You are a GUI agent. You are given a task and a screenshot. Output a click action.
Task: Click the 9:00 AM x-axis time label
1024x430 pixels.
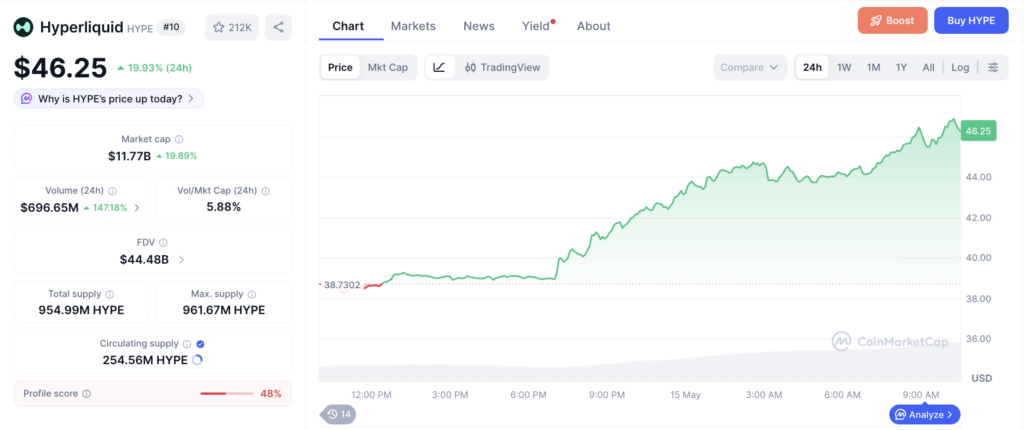[921, 395]
